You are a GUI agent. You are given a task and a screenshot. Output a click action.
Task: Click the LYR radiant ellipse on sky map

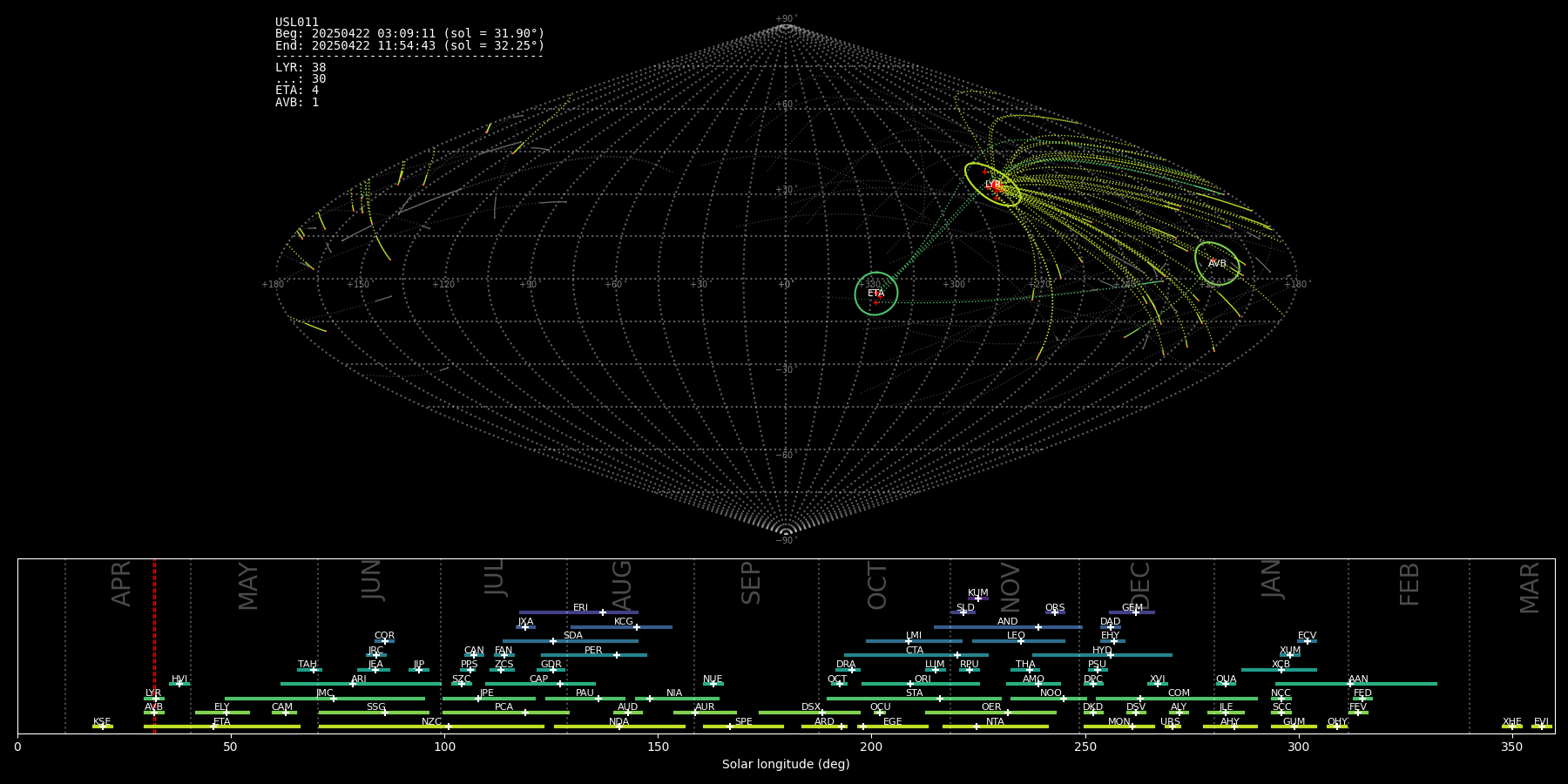(x=993, y=185)
